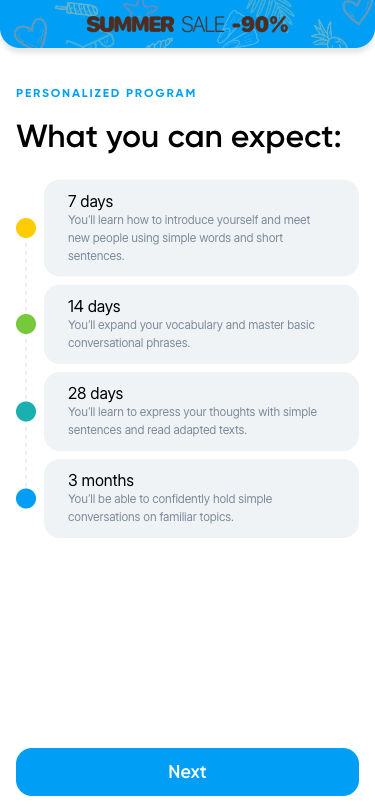The image size is (375, 812).
Task: Click the 28 days title text
Action: (95, 394)
